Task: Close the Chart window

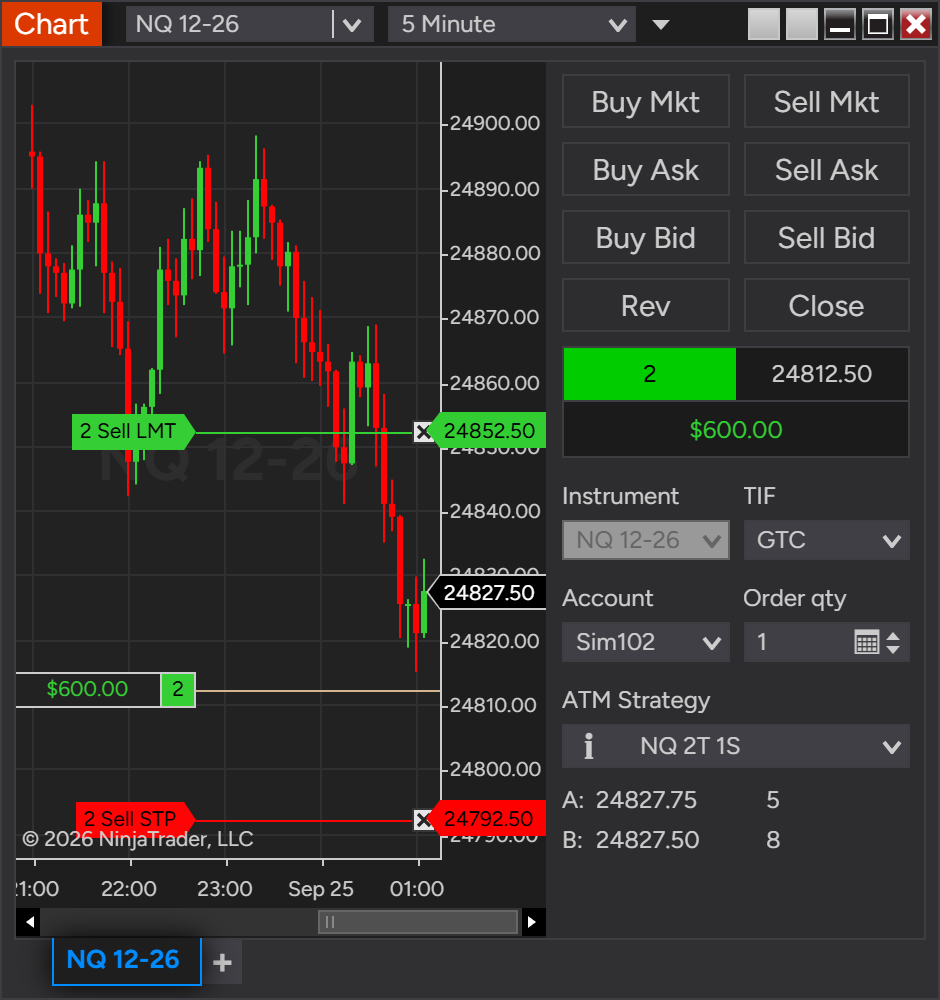Action: coord(916,24)
